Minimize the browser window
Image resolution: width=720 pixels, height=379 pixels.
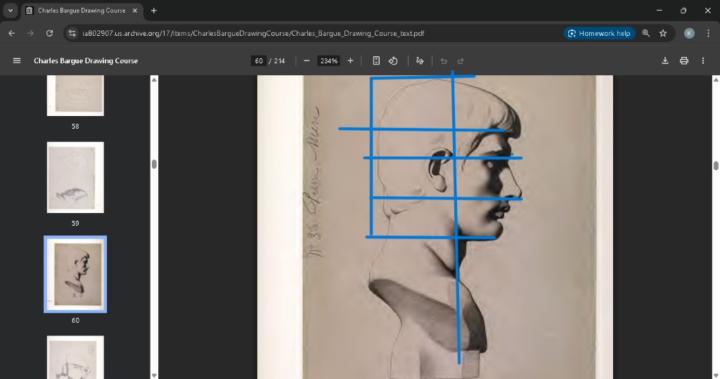(x=659, y=10)
